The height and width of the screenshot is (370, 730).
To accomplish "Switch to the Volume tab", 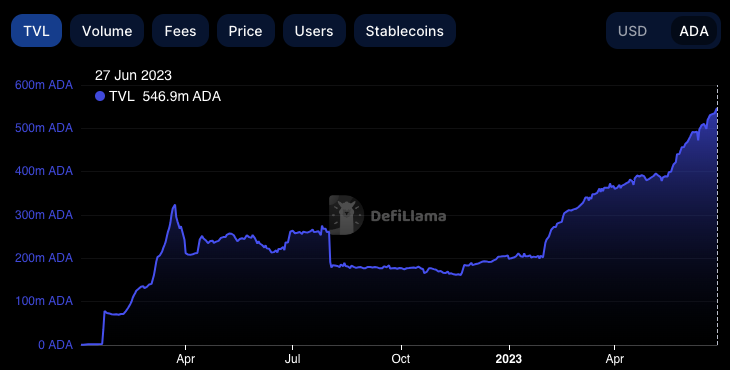I will (107, 31).
